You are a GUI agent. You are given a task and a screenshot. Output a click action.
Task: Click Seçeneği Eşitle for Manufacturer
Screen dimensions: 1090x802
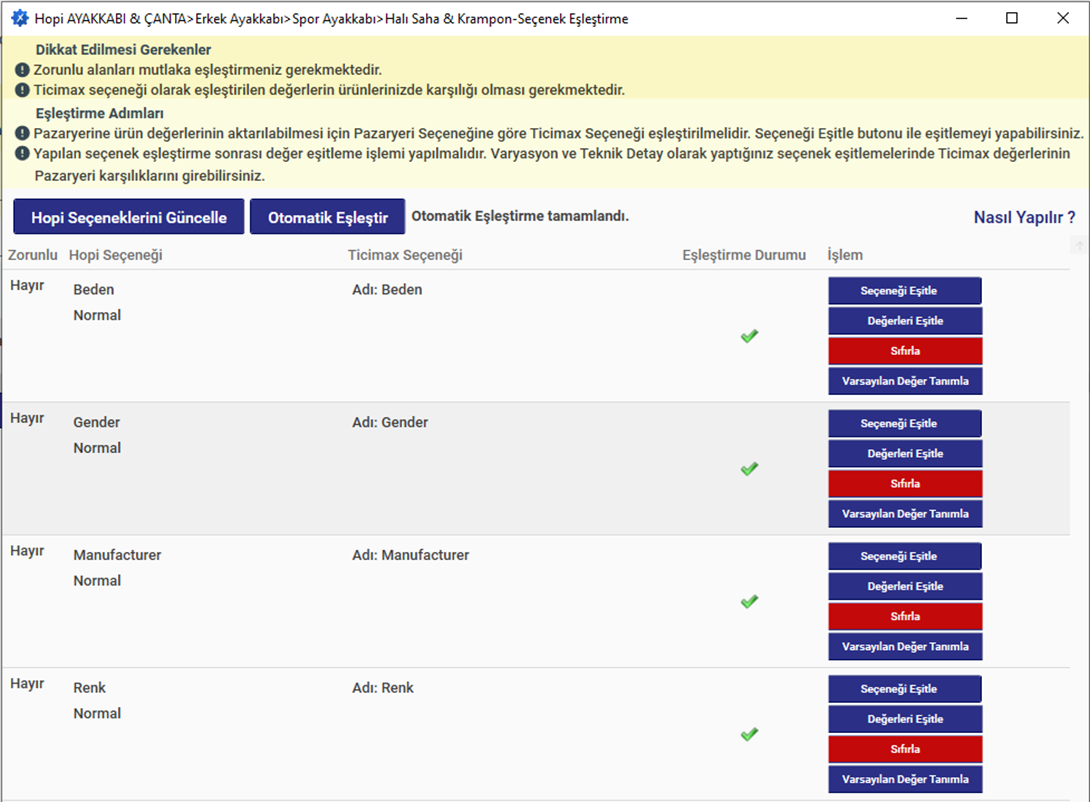[904, 556]
